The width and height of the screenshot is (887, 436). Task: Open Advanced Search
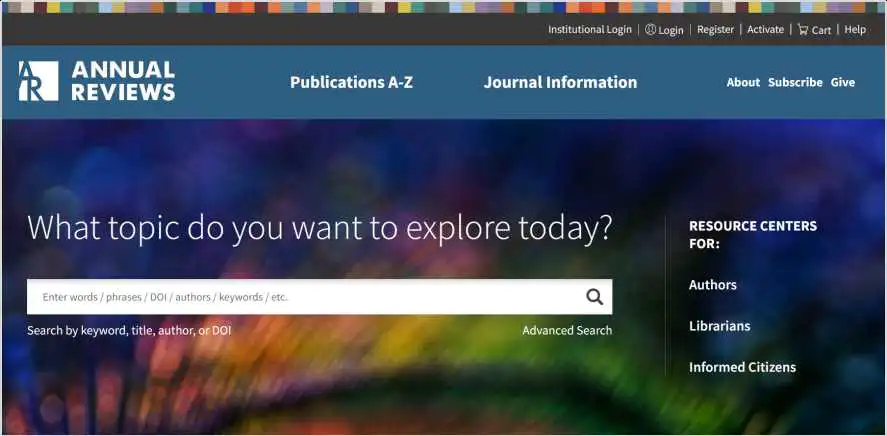coord(567,331)
